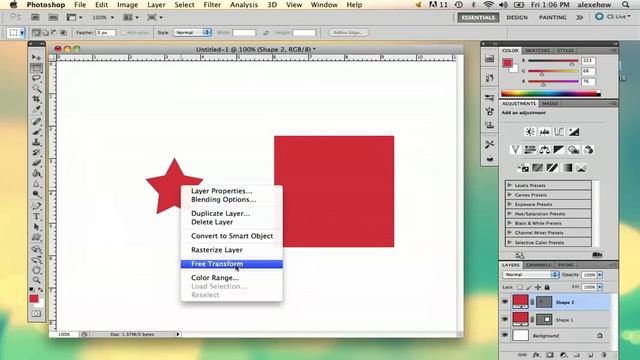Choose Convert to Smart Object
Viewport: 640px width, 360px height.
[231, 236]
